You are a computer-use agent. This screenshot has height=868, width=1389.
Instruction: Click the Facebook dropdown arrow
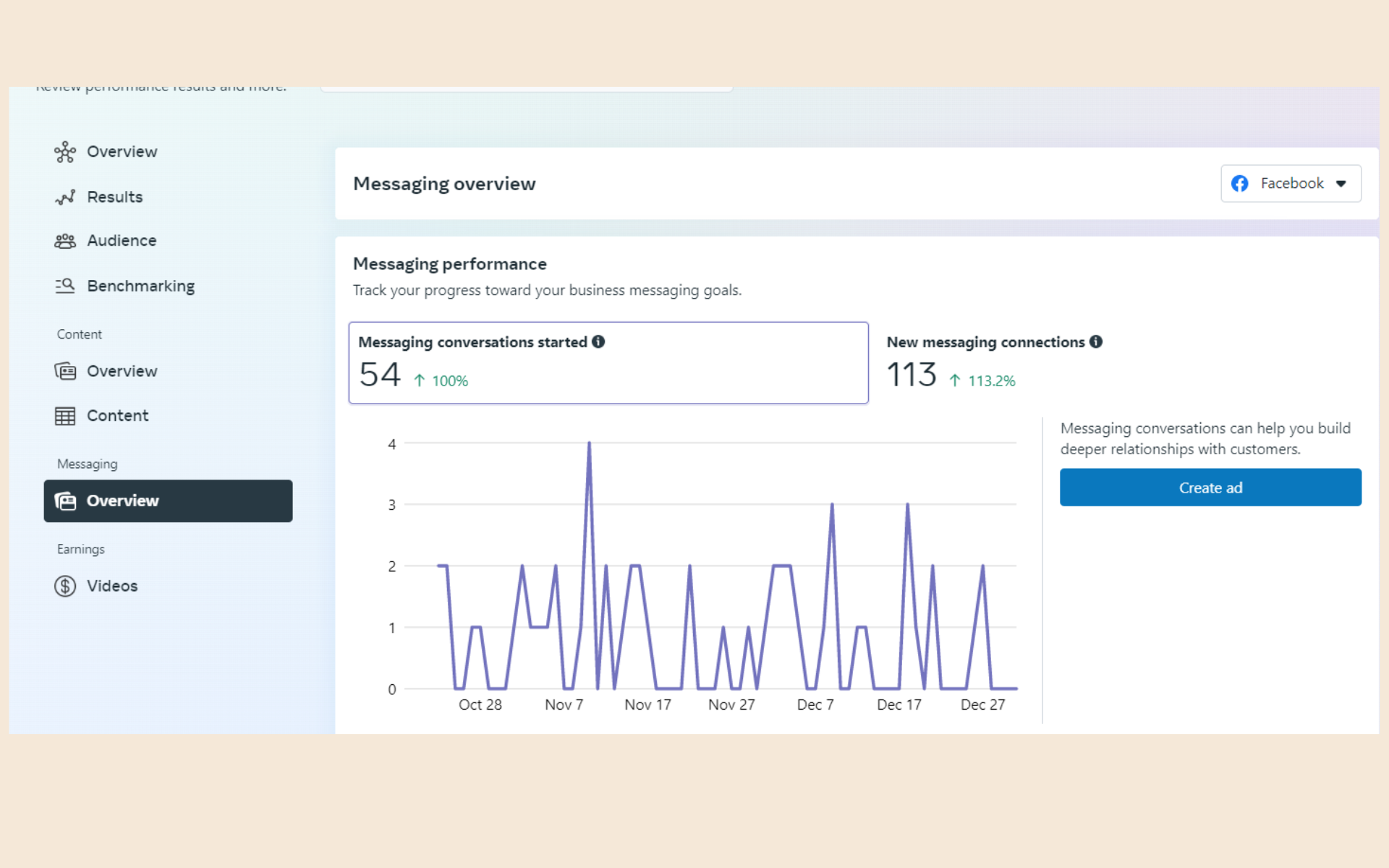click(x=1341, y=184)
